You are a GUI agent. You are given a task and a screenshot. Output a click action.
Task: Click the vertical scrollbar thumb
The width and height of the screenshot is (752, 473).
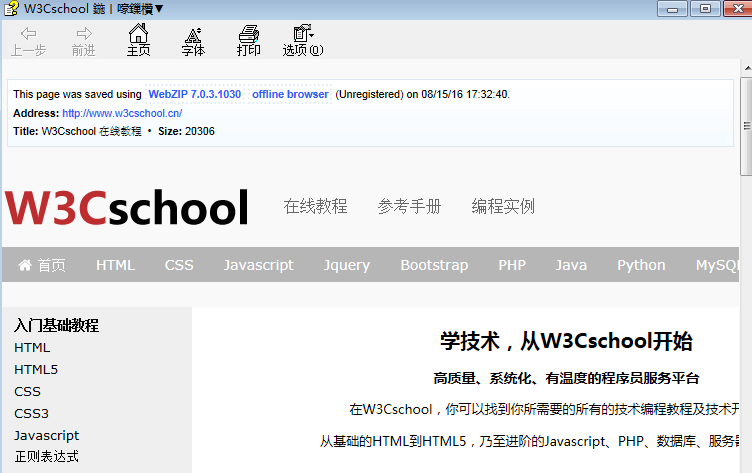[746, 126]
